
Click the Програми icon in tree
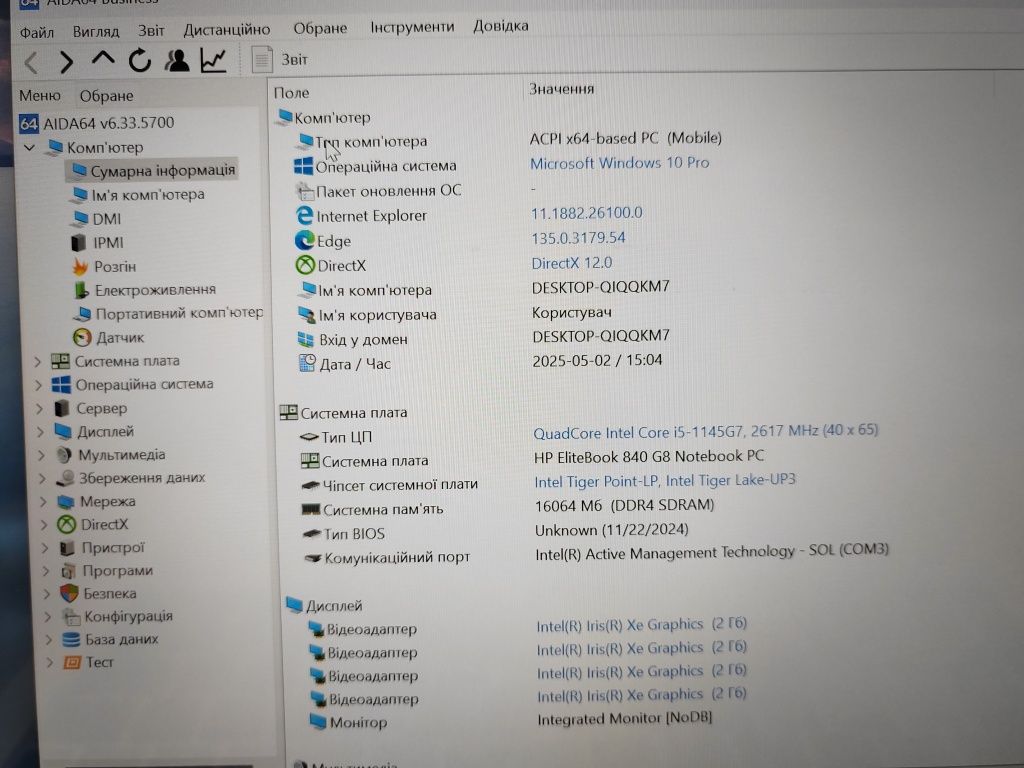(x=69, y=571)
